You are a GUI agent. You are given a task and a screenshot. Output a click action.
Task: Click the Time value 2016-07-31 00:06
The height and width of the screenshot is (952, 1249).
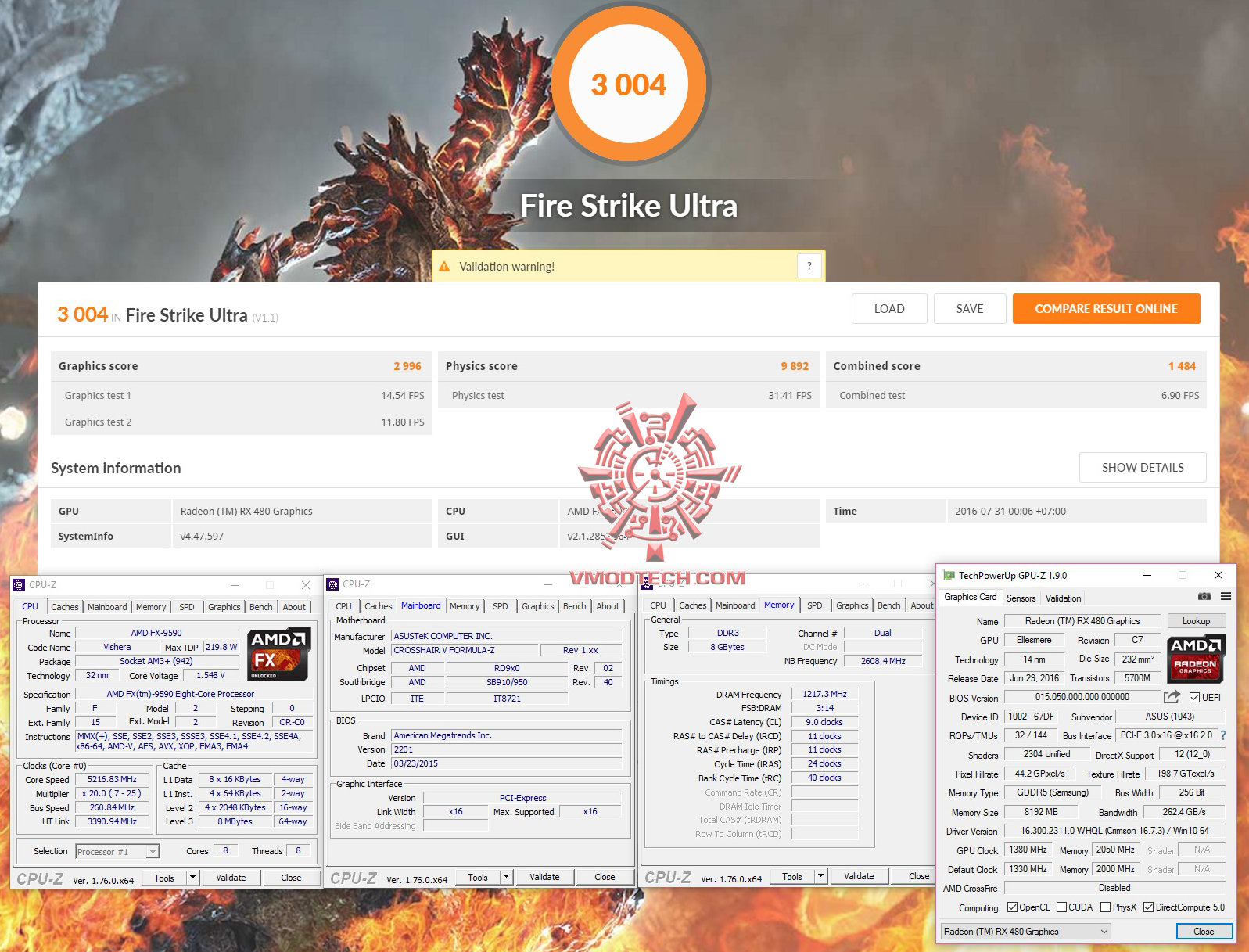click(x=1010, y=512)
